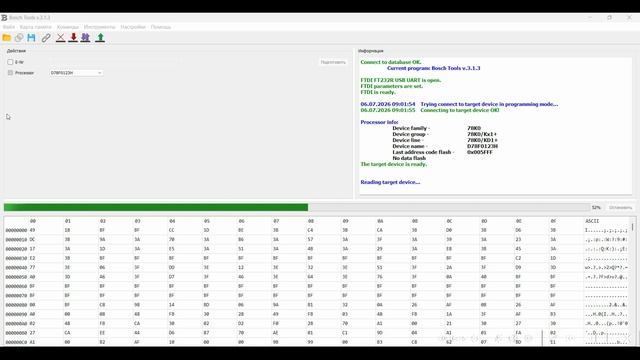This screenshot has width=640, height=360.
Task: Open the Инструменты menu
Action: (100, 27)
